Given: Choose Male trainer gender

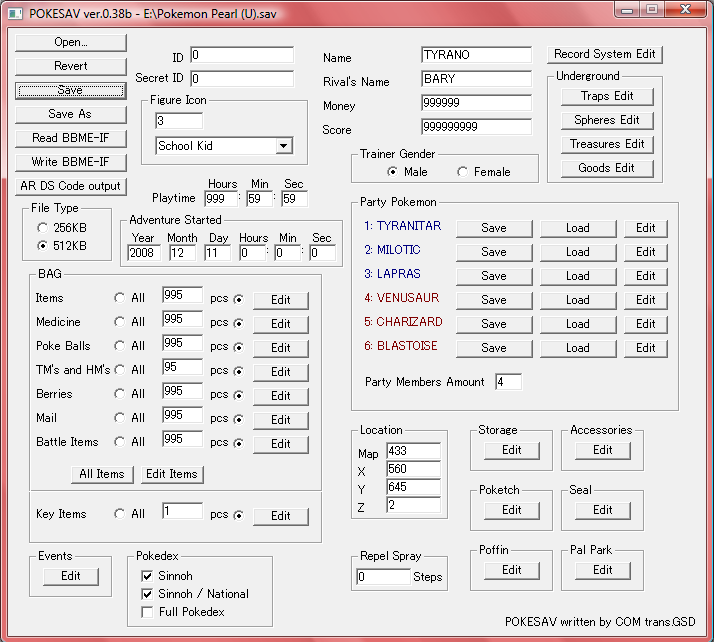Looking at the screenshot, I should tap(392, 172).
